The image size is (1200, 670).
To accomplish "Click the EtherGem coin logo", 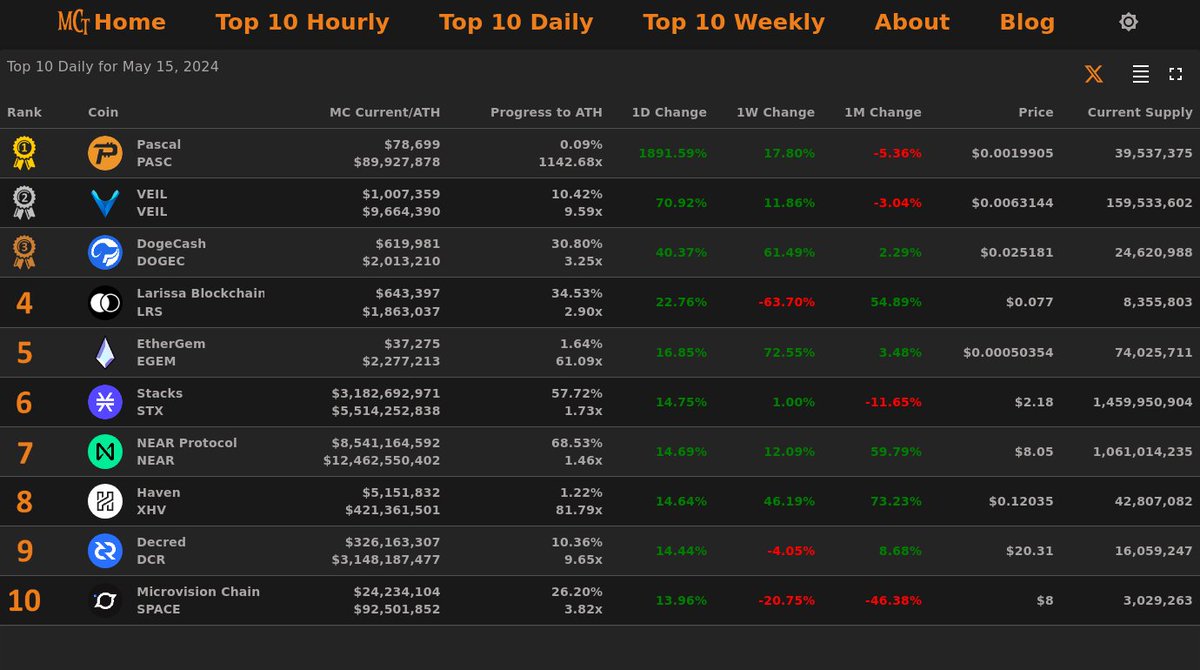I will click(105, 352).
